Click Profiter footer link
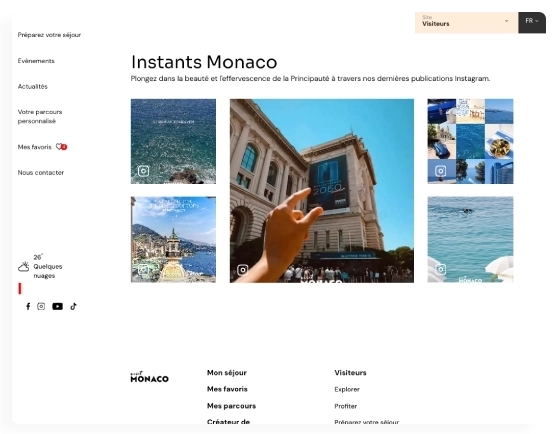This screenshot has height=434, width=556. [346, 406]
